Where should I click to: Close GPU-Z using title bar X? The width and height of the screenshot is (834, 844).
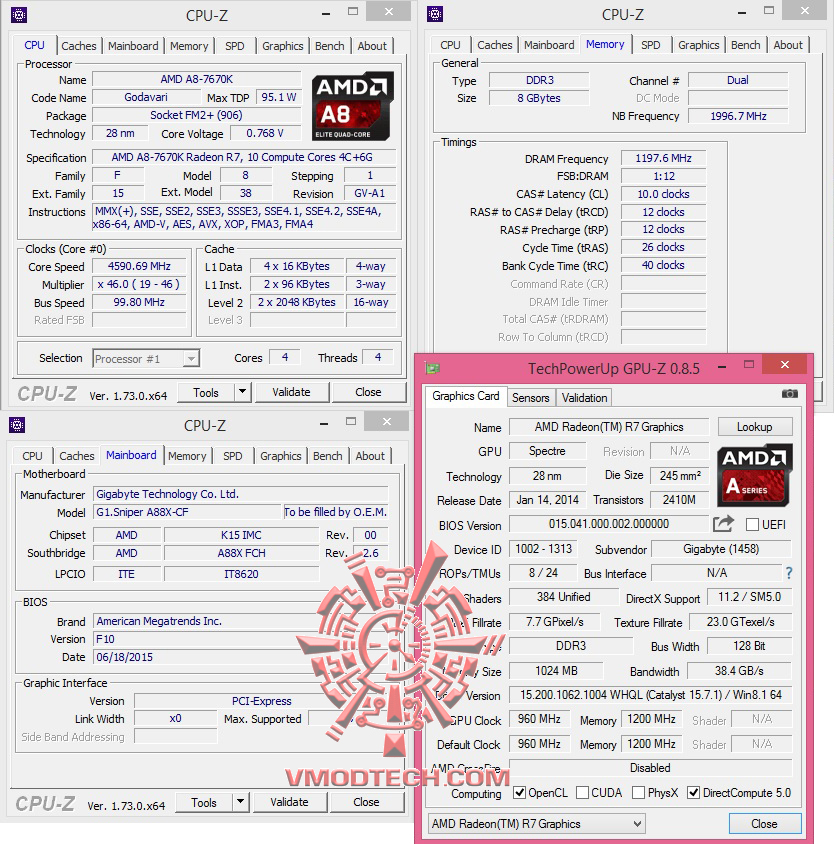(785, 364)
